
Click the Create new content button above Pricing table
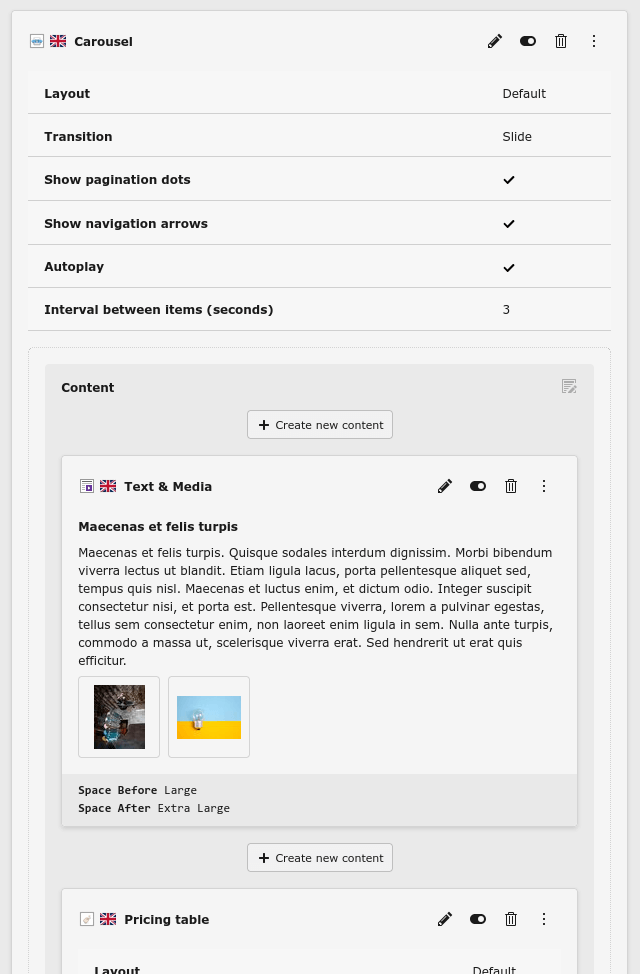(320, 858)
